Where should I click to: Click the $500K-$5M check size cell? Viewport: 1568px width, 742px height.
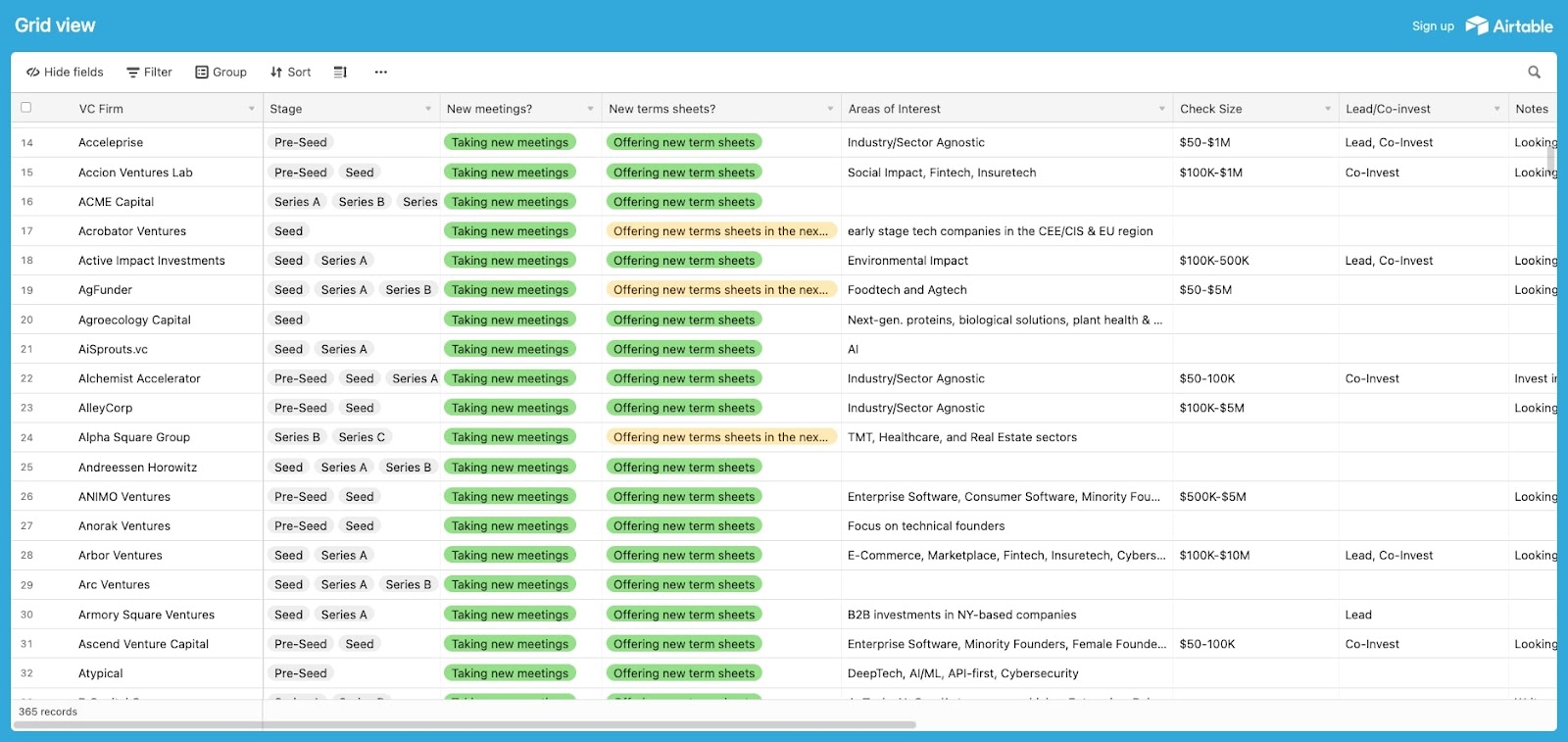1255,497
